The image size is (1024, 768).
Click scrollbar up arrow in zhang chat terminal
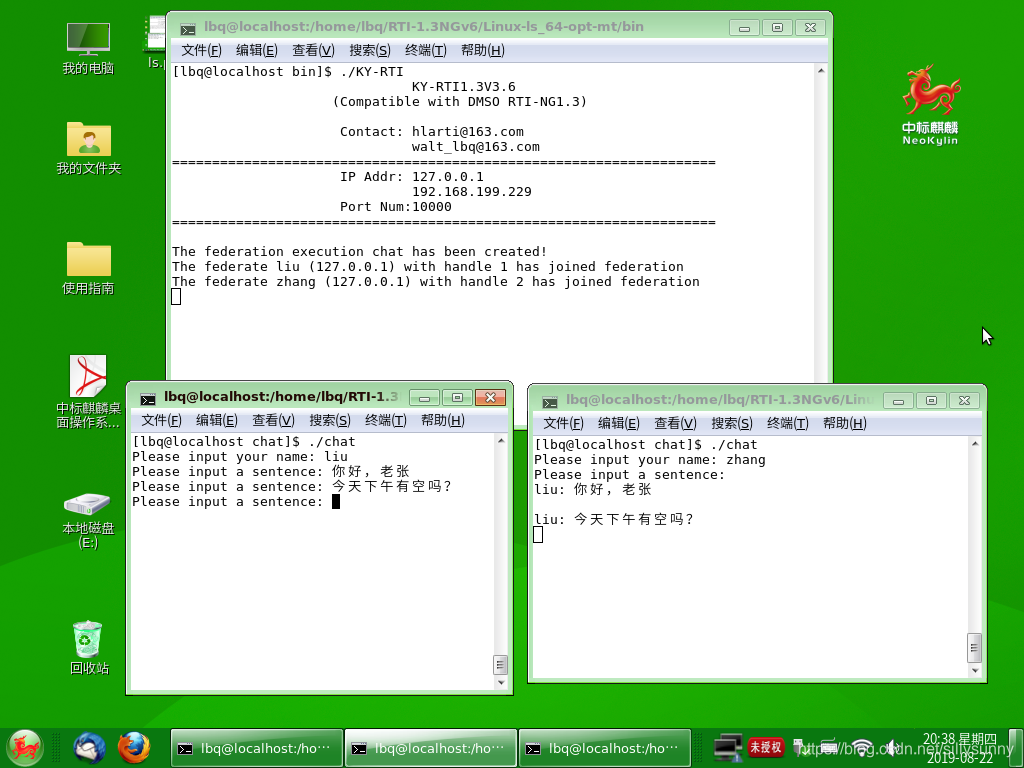pyautogui.click(x=974, y=444)
